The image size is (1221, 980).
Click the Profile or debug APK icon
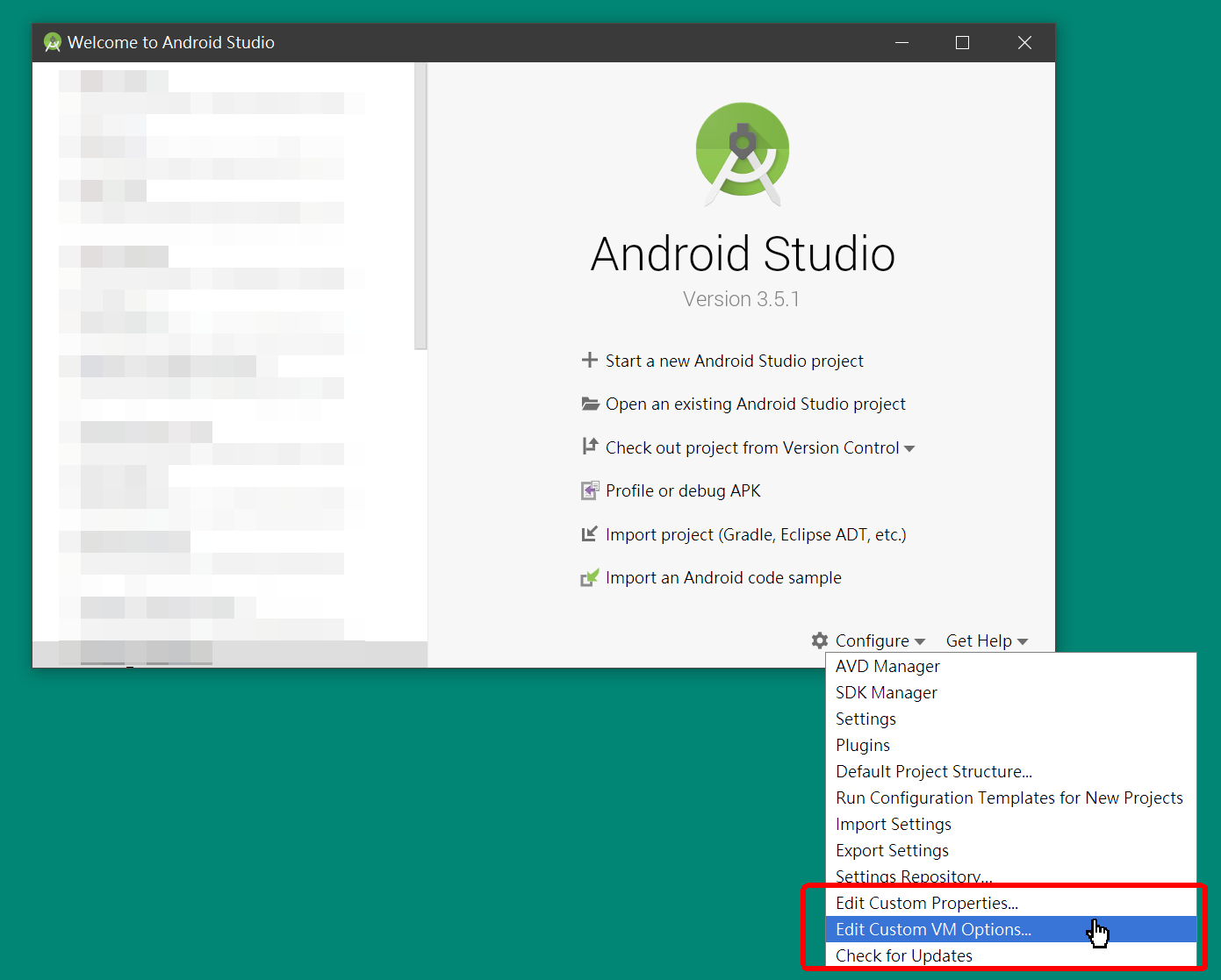pos(590,490)
